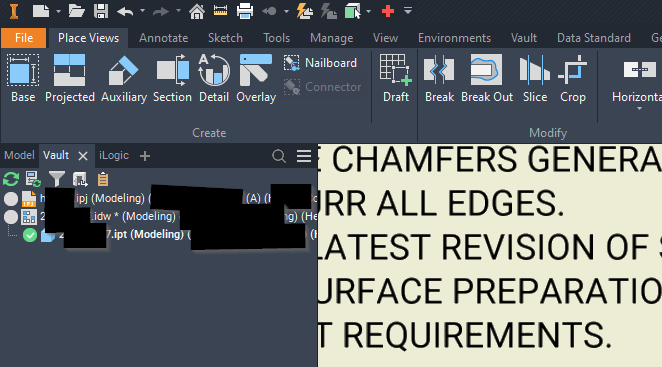Use the Slice view tool
The image size is (662, 367).
tap(535, 79)
